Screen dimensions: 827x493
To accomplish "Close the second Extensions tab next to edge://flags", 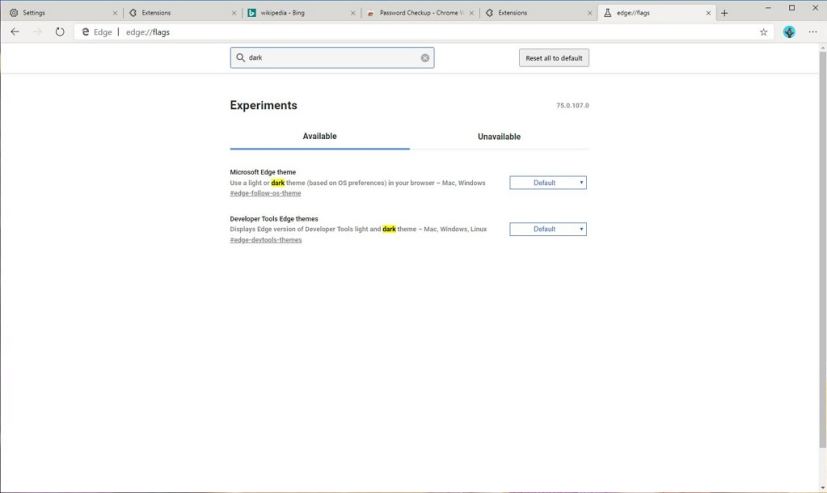I will (x=590, y=13).
